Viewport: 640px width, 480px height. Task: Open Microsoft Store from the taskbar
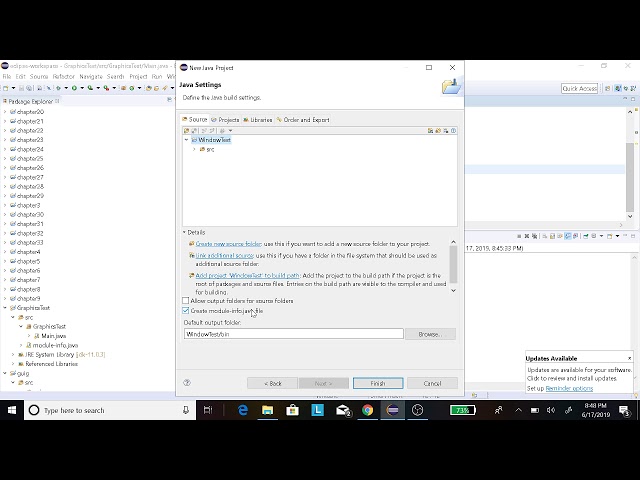pos(292,410)
